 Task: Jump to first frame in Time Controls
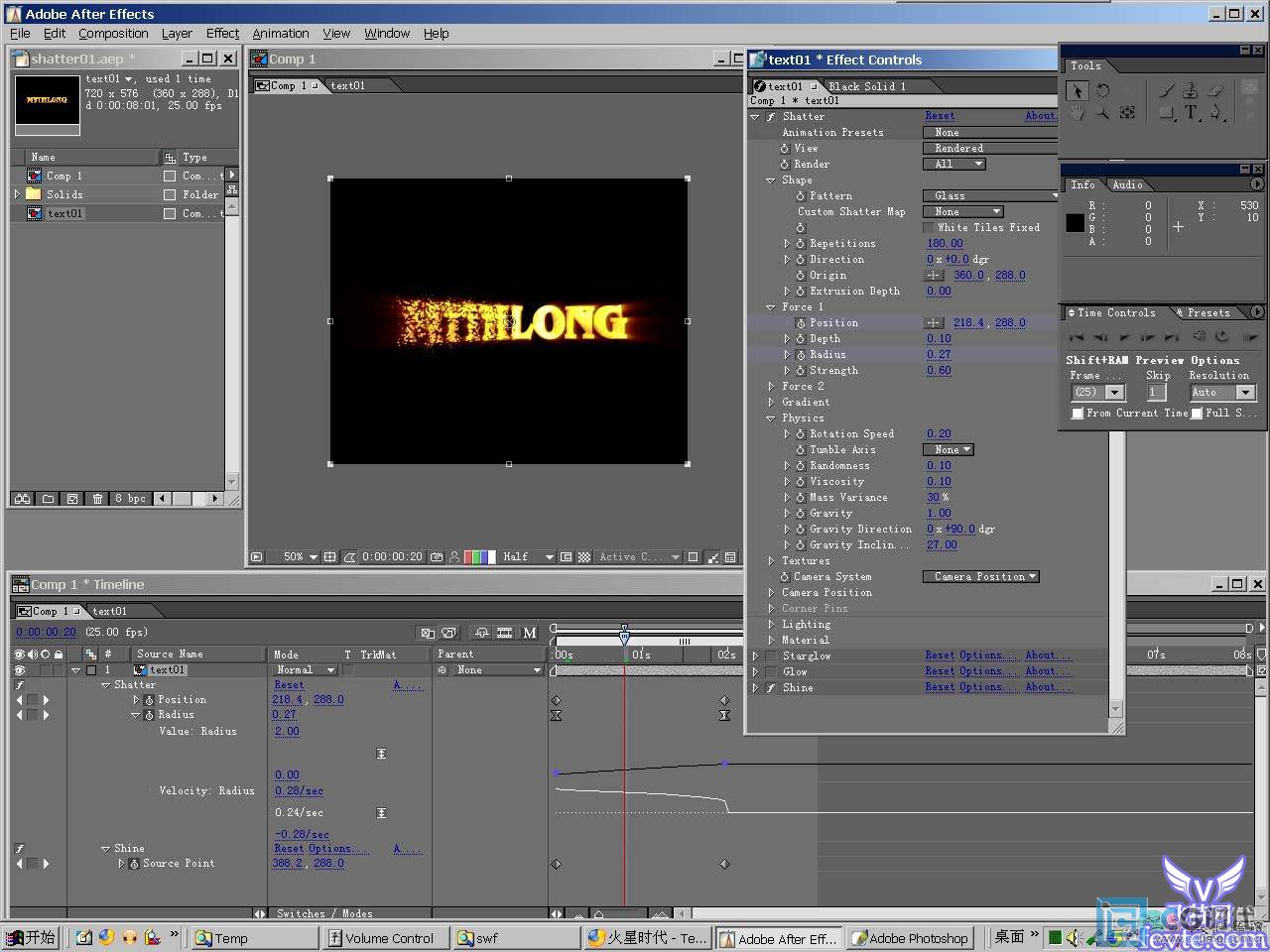(x=1077, y=337)
